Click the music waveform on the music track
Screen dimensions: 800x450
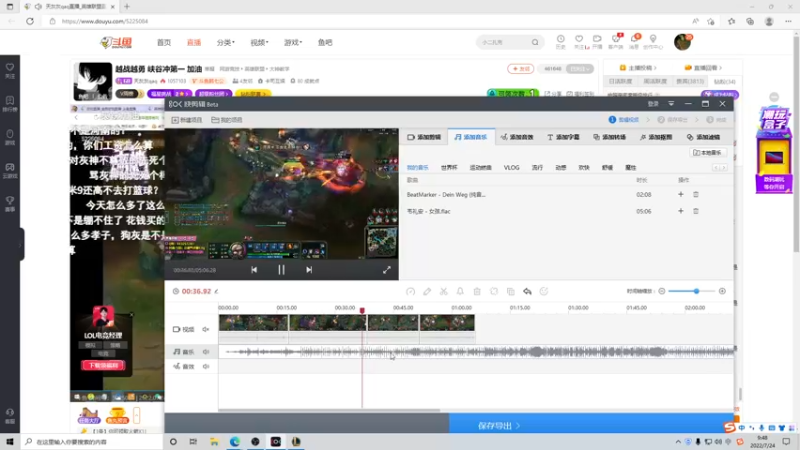coord(477,352)
